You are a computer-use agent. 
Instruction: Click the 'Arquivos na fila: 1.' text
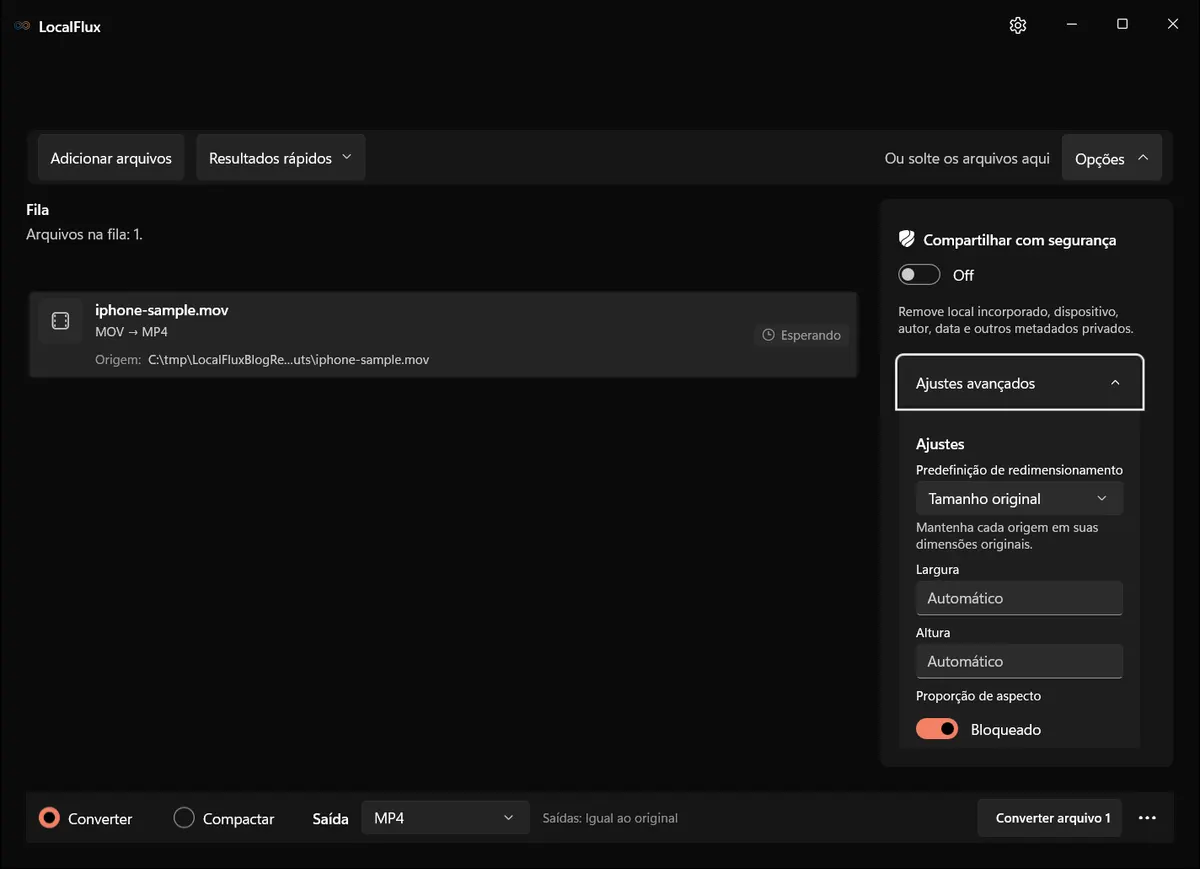click(x=84, y=235)
